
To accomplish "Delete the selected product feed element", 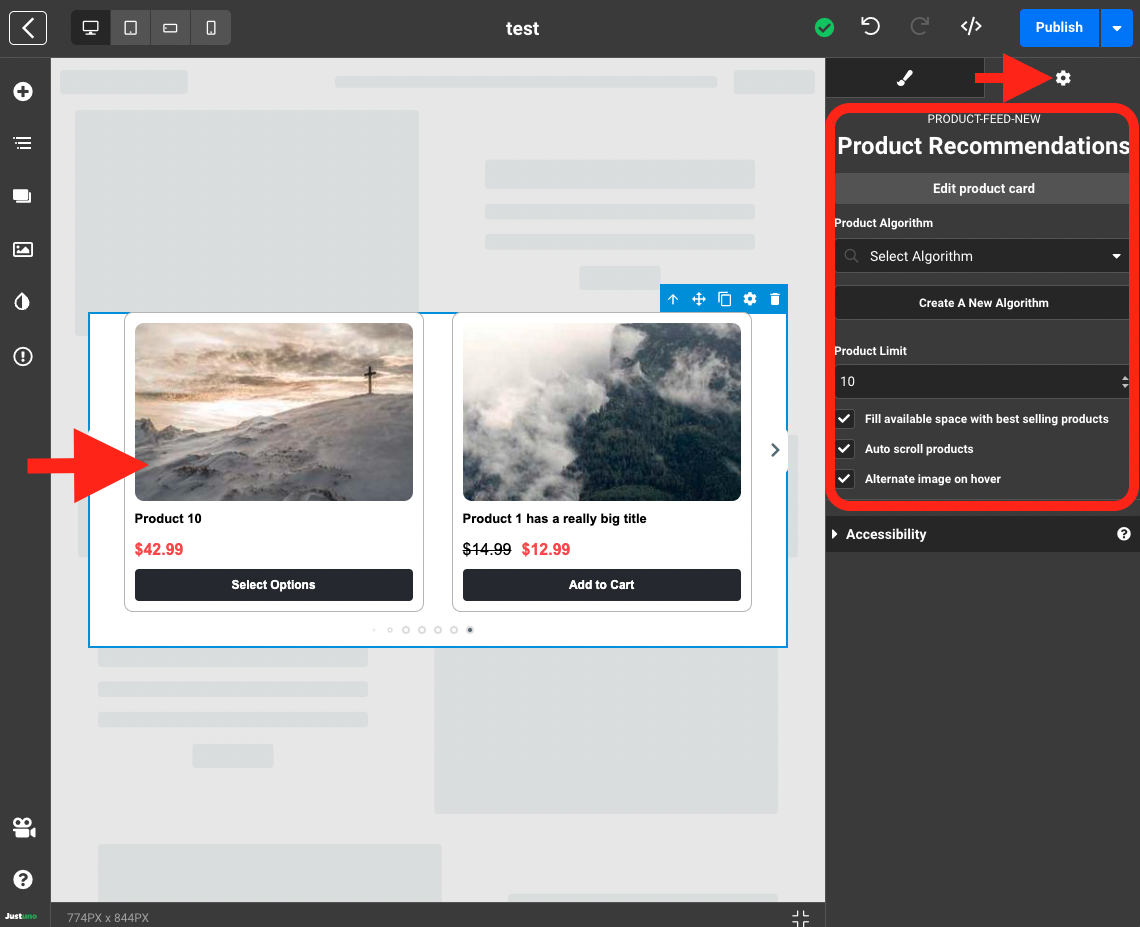I will [775, 299].
